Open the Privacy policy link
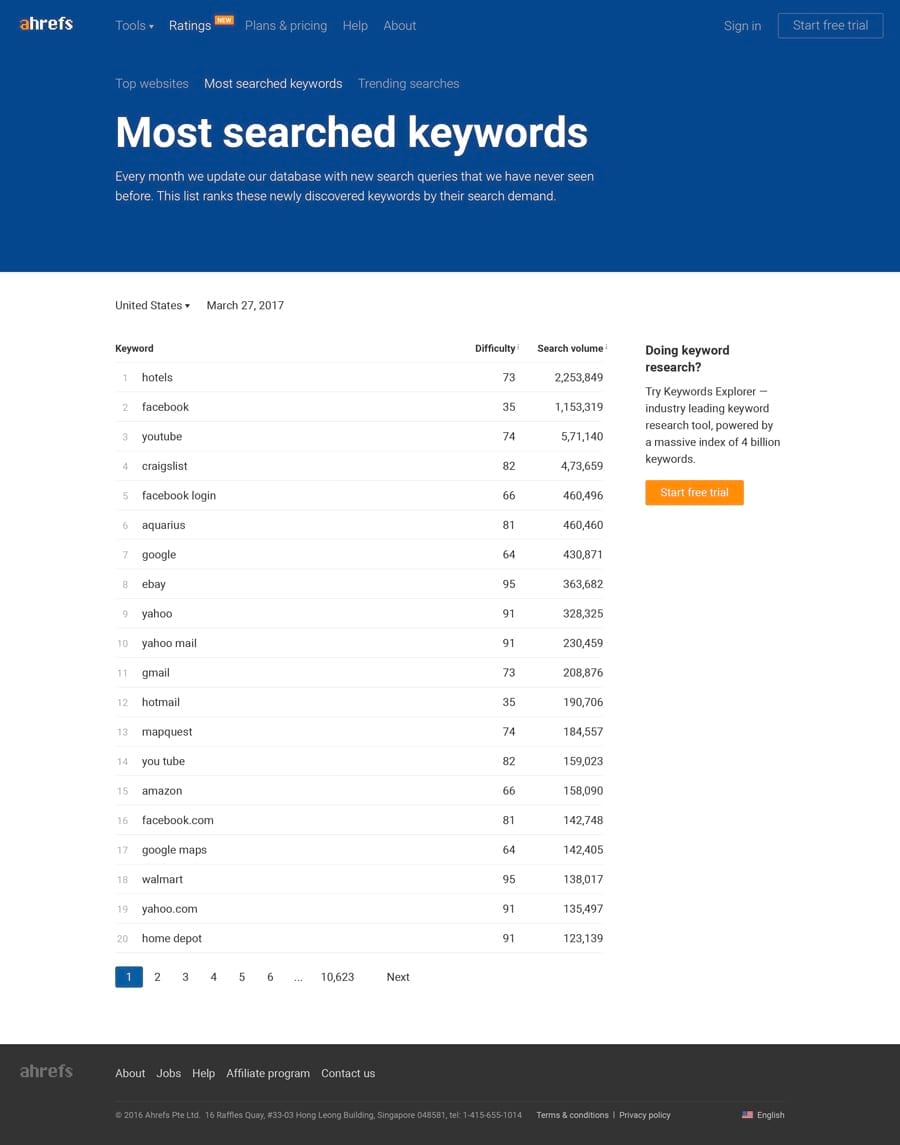The width and height of the screenshot is (900, 1145). 644,1114
